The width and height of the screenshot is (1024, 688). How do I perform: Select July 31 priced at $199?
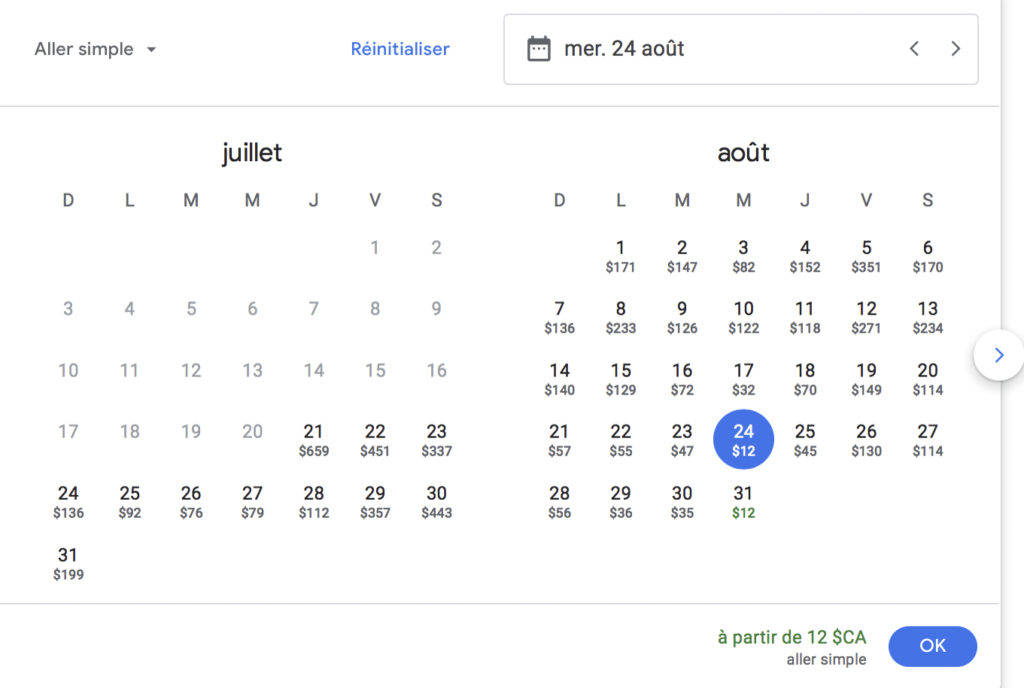(x=68, y=563)
